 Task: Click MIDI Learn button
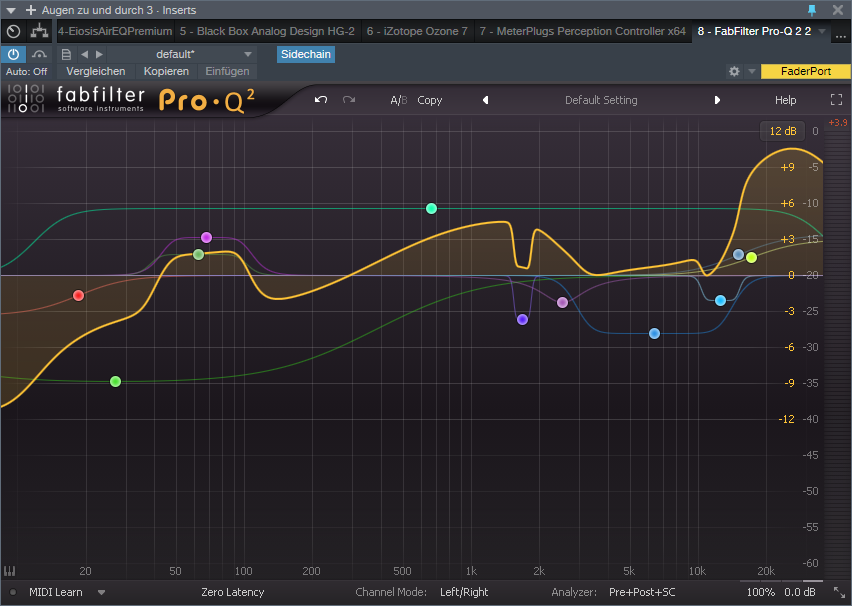55,592
